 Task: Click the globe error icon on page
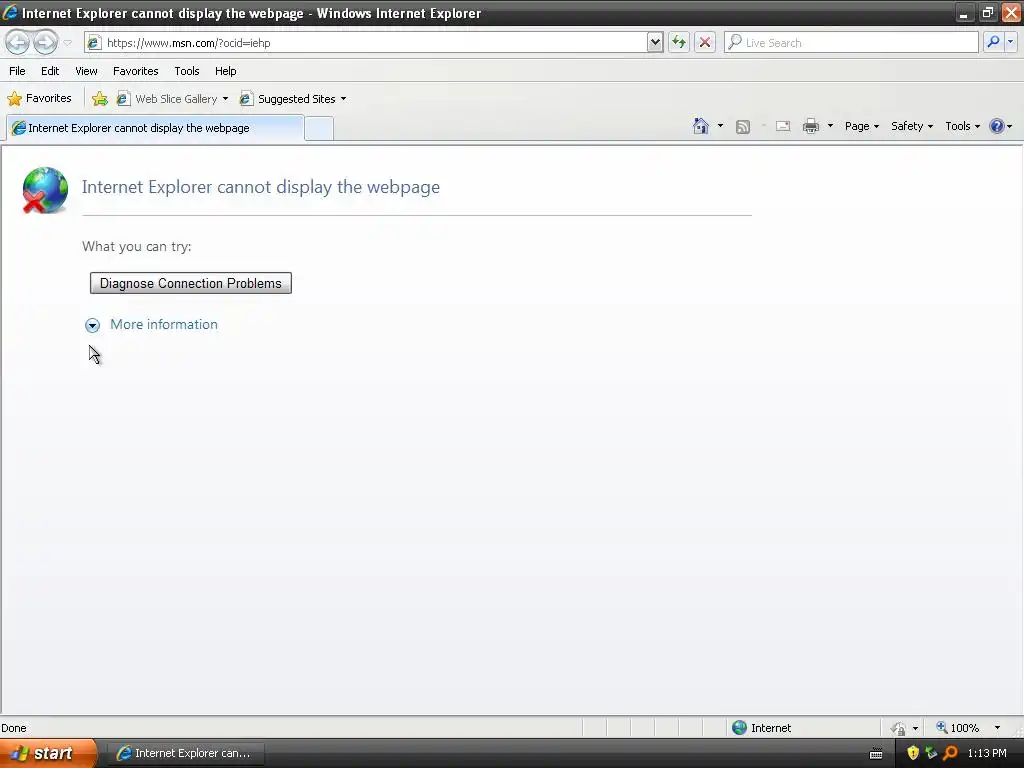click(x=44, y=190)
